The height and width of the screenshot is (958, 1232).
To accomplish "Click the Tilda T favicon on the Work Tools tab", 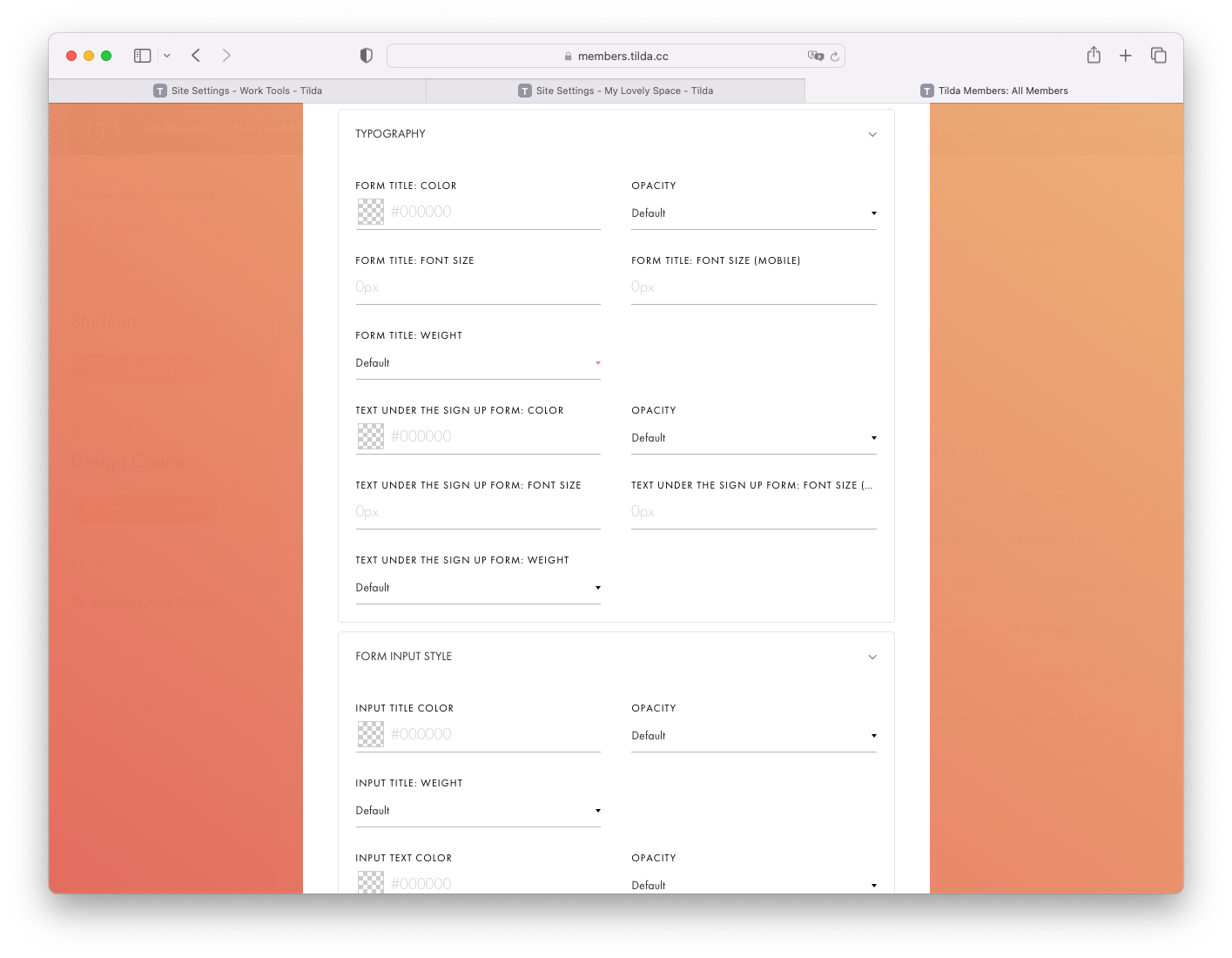I will pyautogui.click(x=160, y=90).
